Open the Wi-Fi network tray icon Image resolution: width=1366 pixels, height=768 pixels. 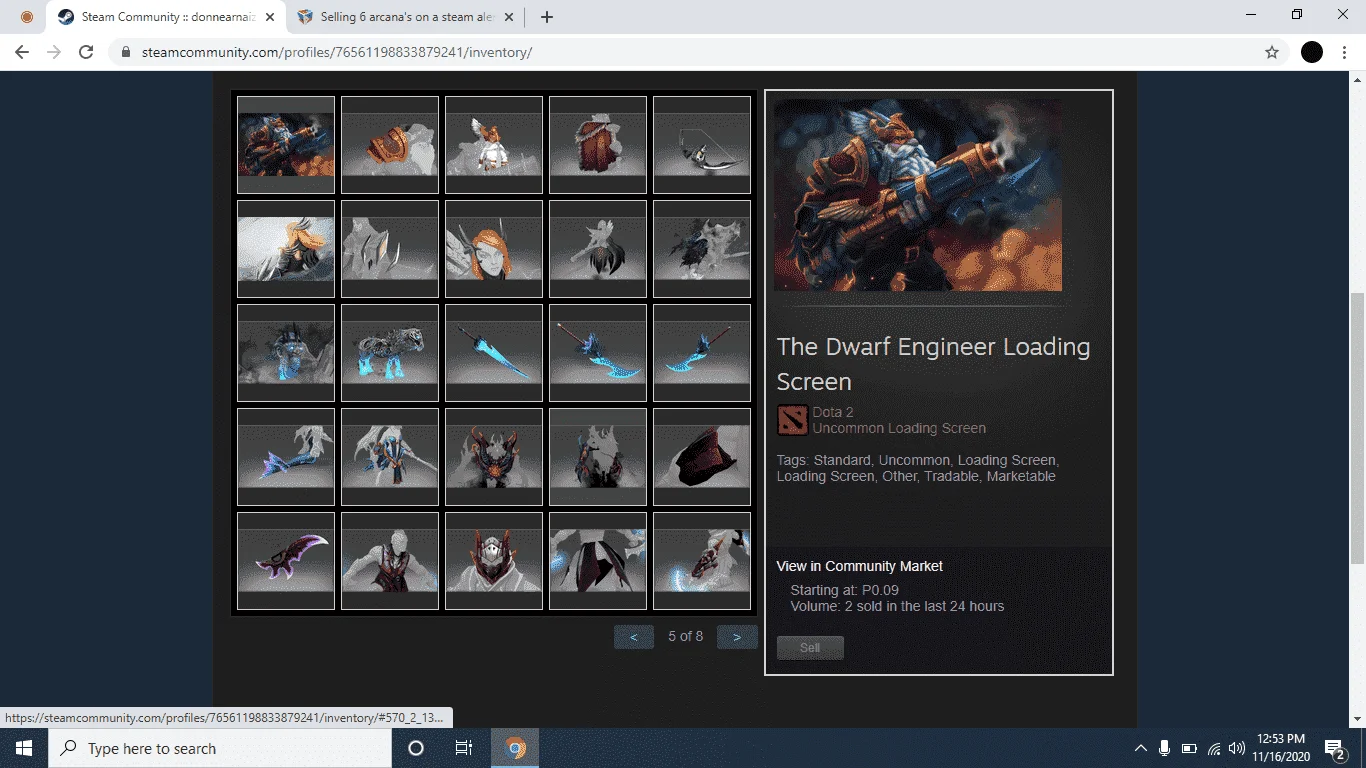click(x=1214, y=748)
